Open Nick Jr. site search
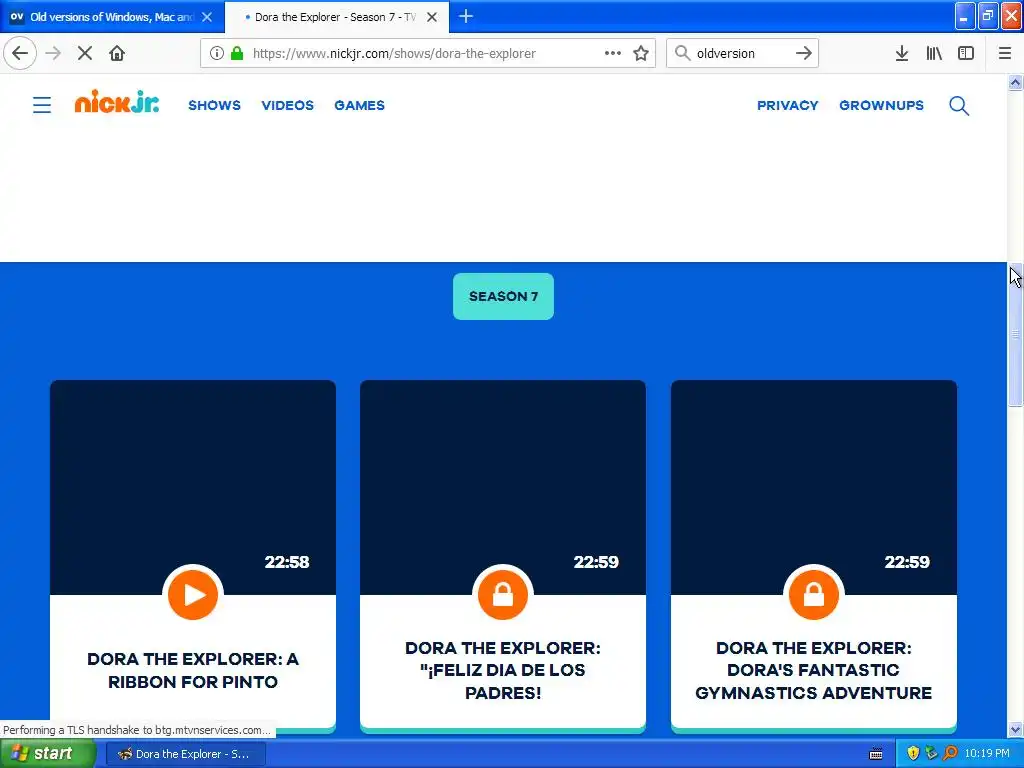 [959, 105]
